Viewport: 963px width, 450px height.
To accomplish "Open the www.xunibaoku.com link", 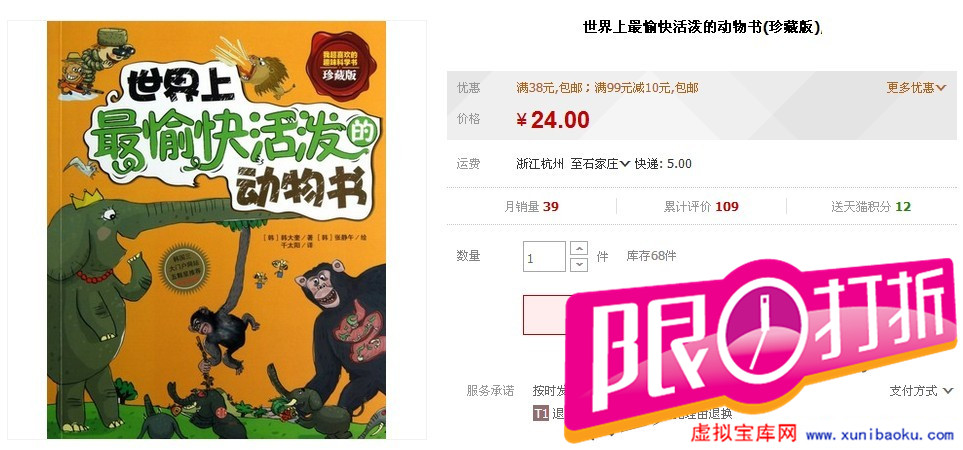I will 880,435.
